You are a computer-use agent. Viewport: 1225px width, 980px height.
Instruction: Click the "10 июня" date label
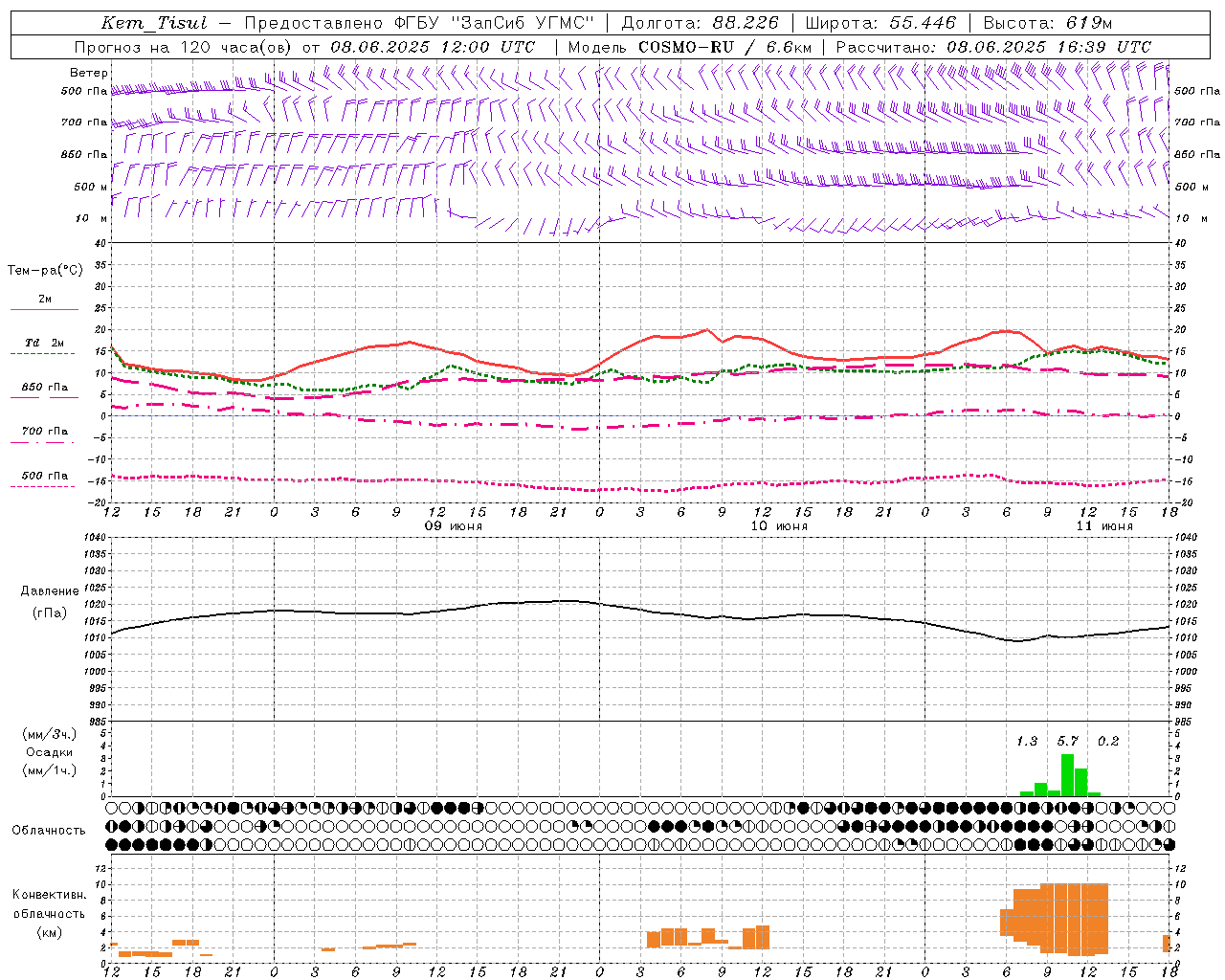click(x=778, y=526)
